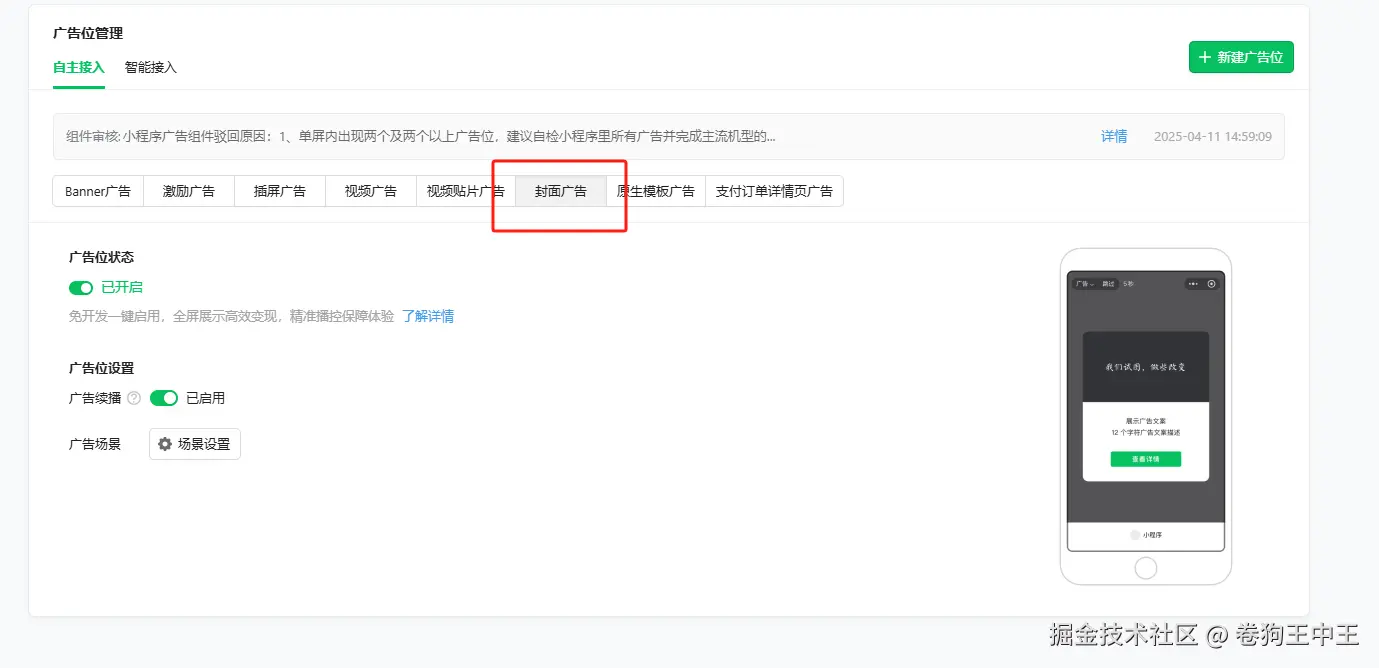Click the 广告场景 label

tap(95, 444)
